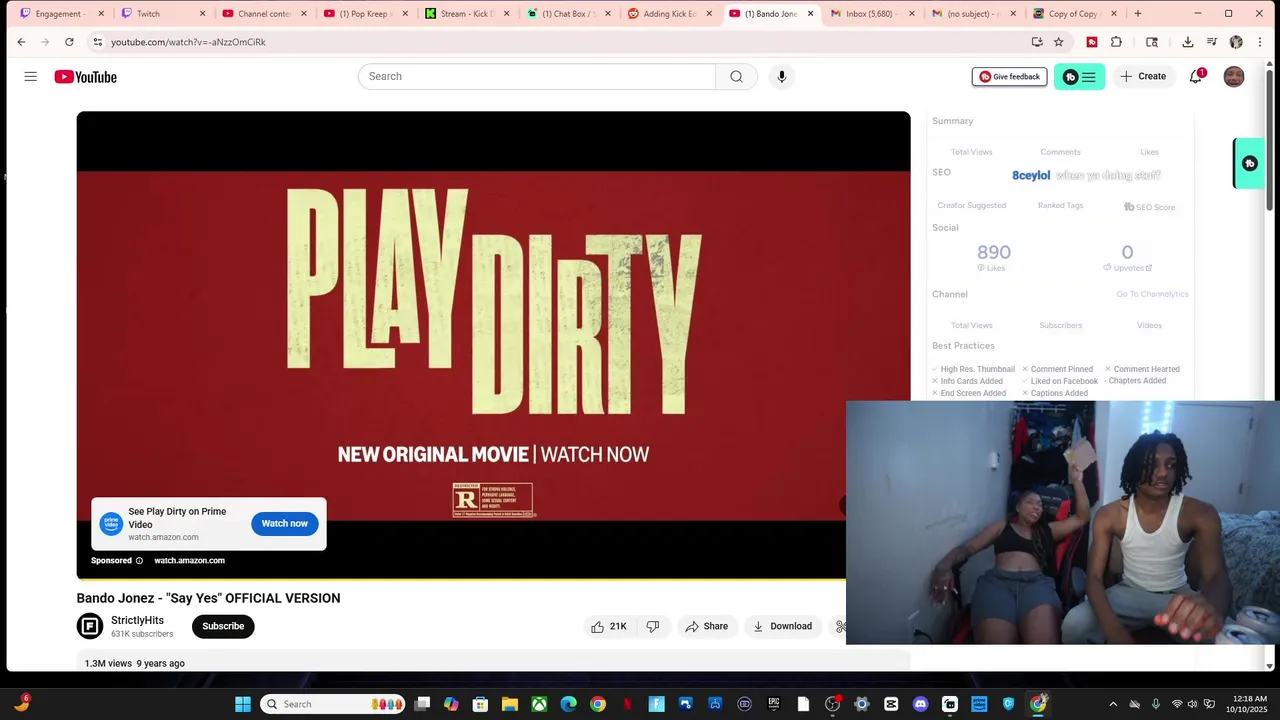
Task: Open Epic Games launcher from taskbar
Action: click(x=773, y=704)
